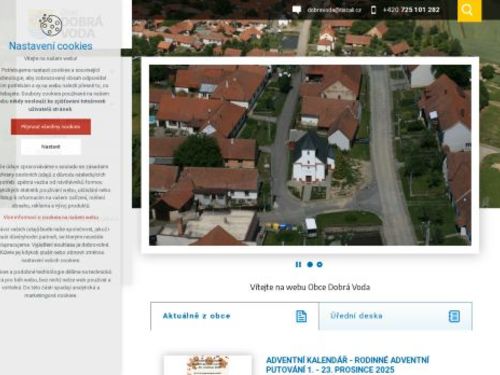Open the red more information cookies link

[51, 217]
